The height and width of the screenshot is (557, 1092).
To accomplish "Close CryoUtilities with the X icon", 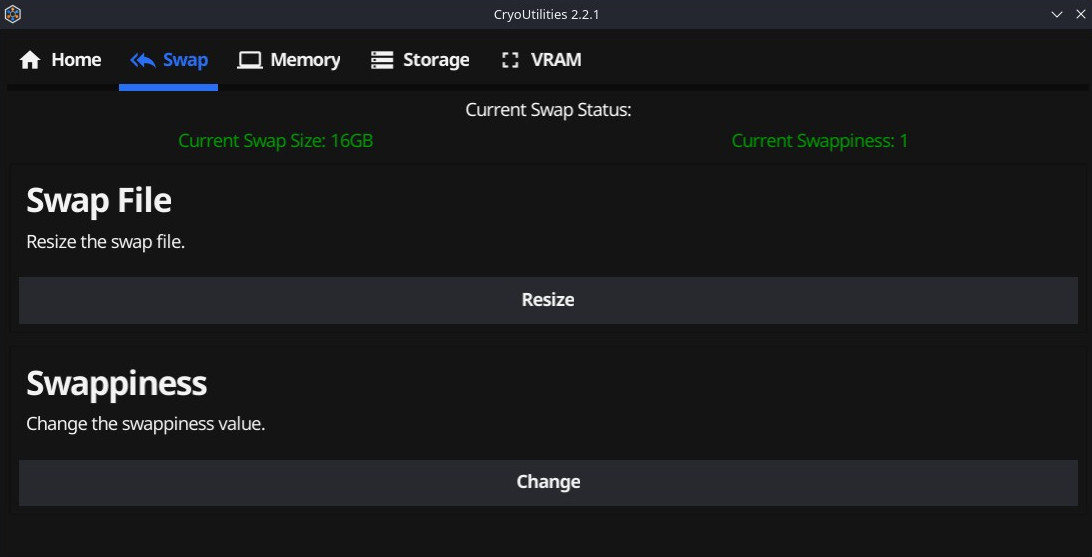I will (x=1080, y=14).
